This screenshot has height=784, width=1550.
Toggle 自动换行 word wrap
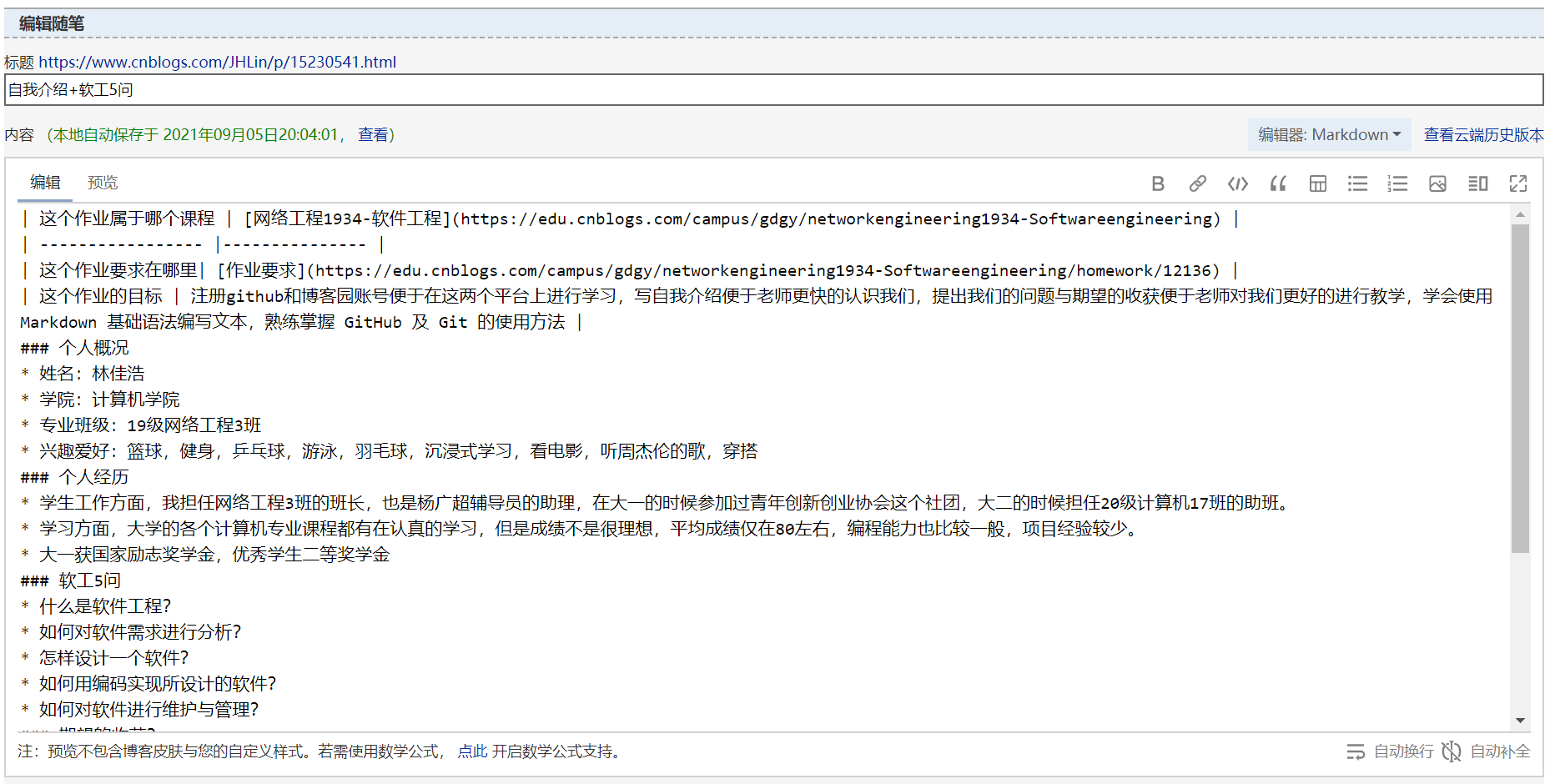pyautogui.click(x=1390, y=751)
